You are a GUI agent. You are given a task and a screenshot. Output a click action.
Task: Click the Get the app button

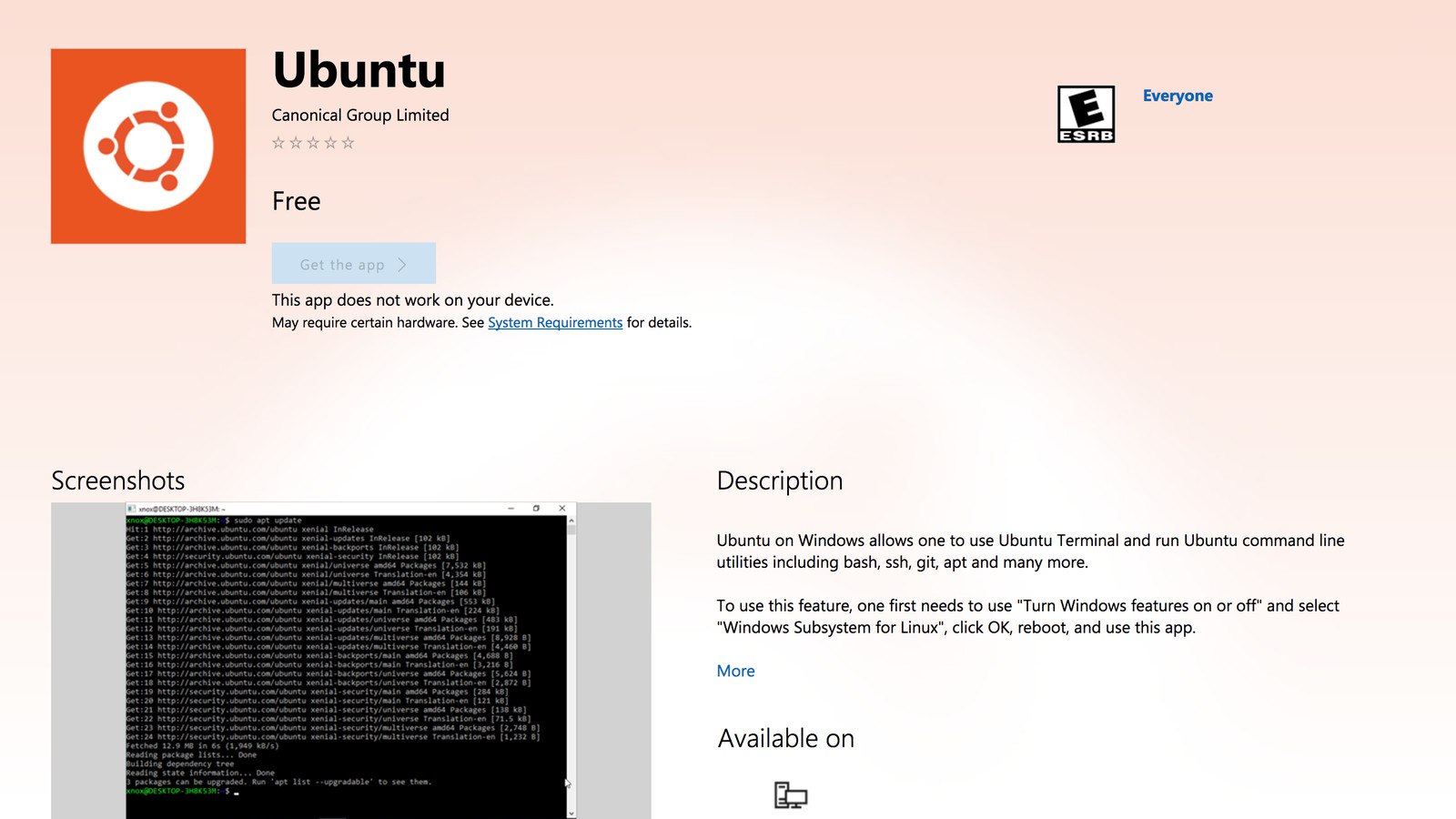(x=354, y=264)
